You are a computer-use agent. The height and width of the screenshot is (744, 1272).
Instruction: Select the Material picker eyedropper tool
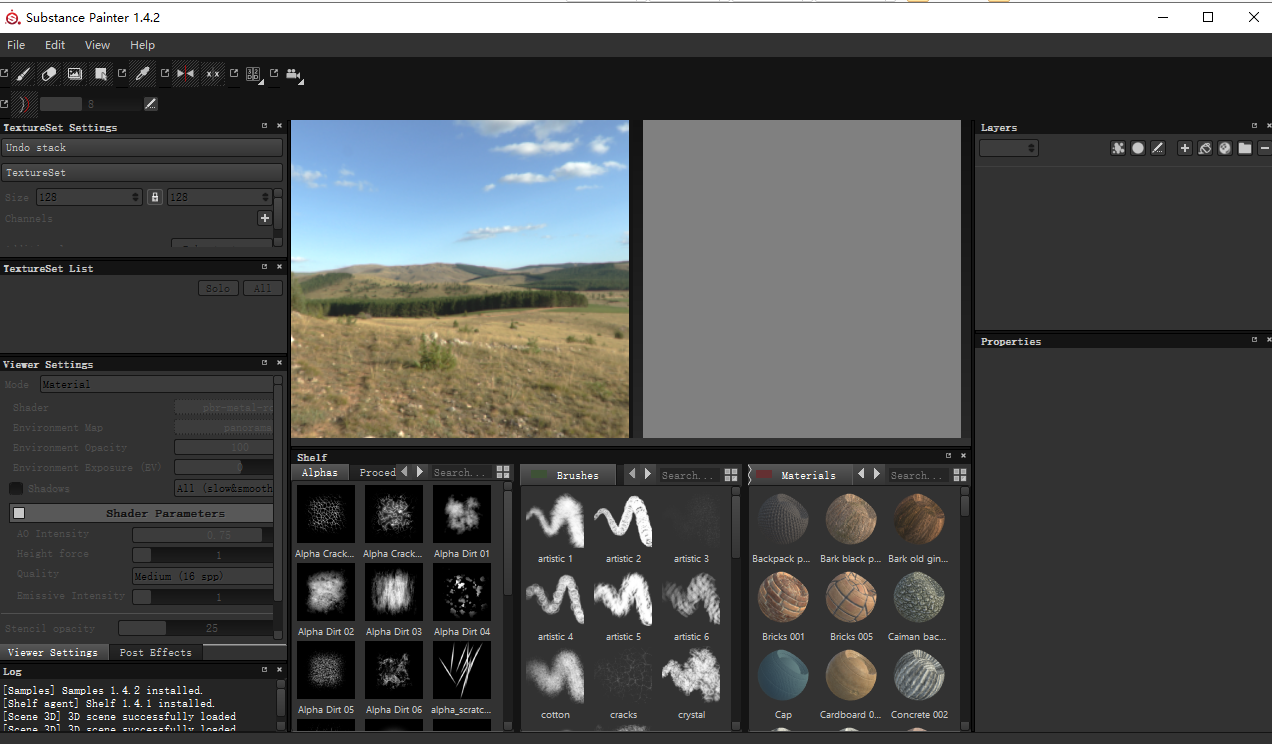[142, 74]
